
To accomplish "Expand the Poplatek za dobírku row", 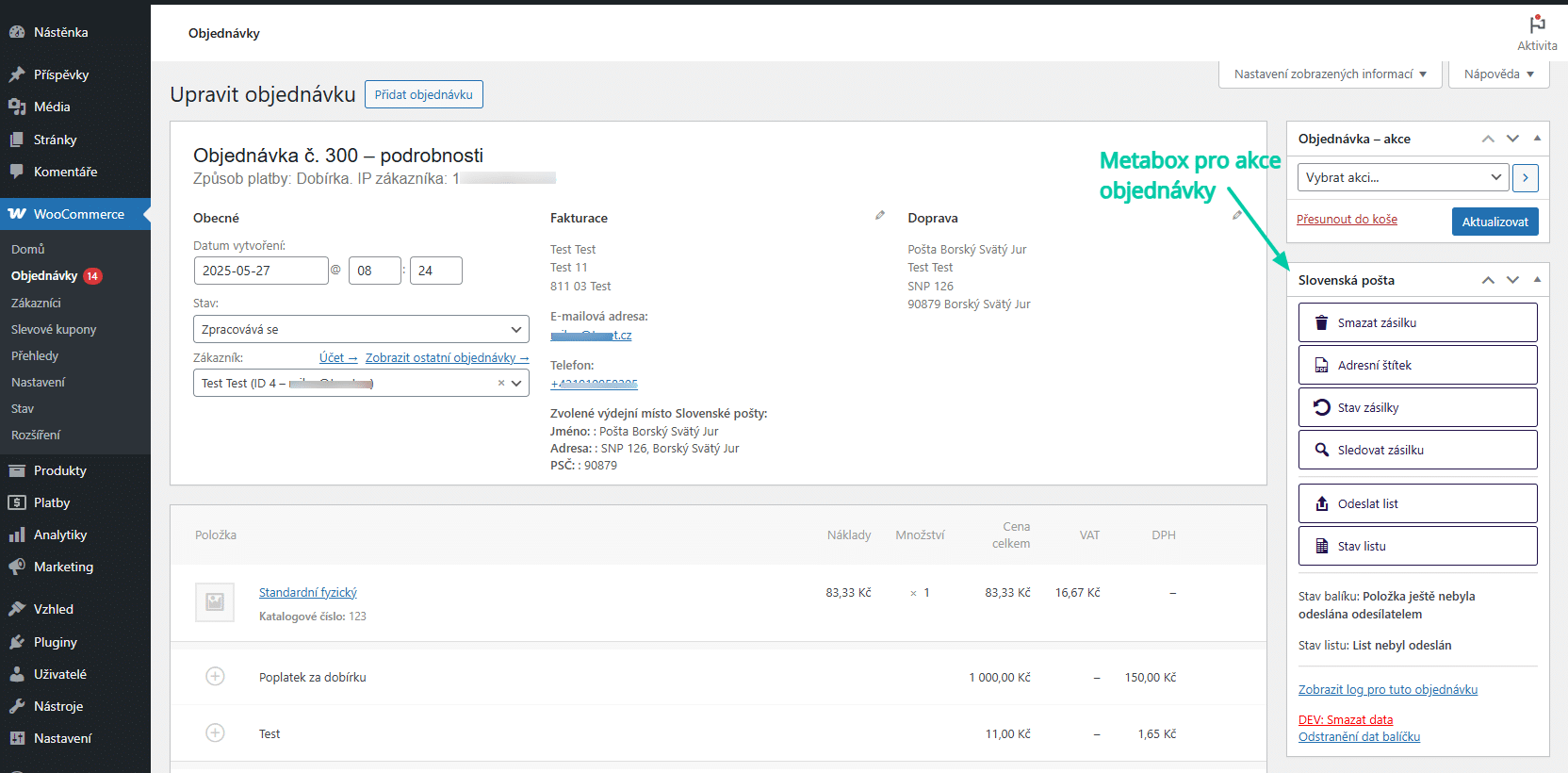I will 216,677.
